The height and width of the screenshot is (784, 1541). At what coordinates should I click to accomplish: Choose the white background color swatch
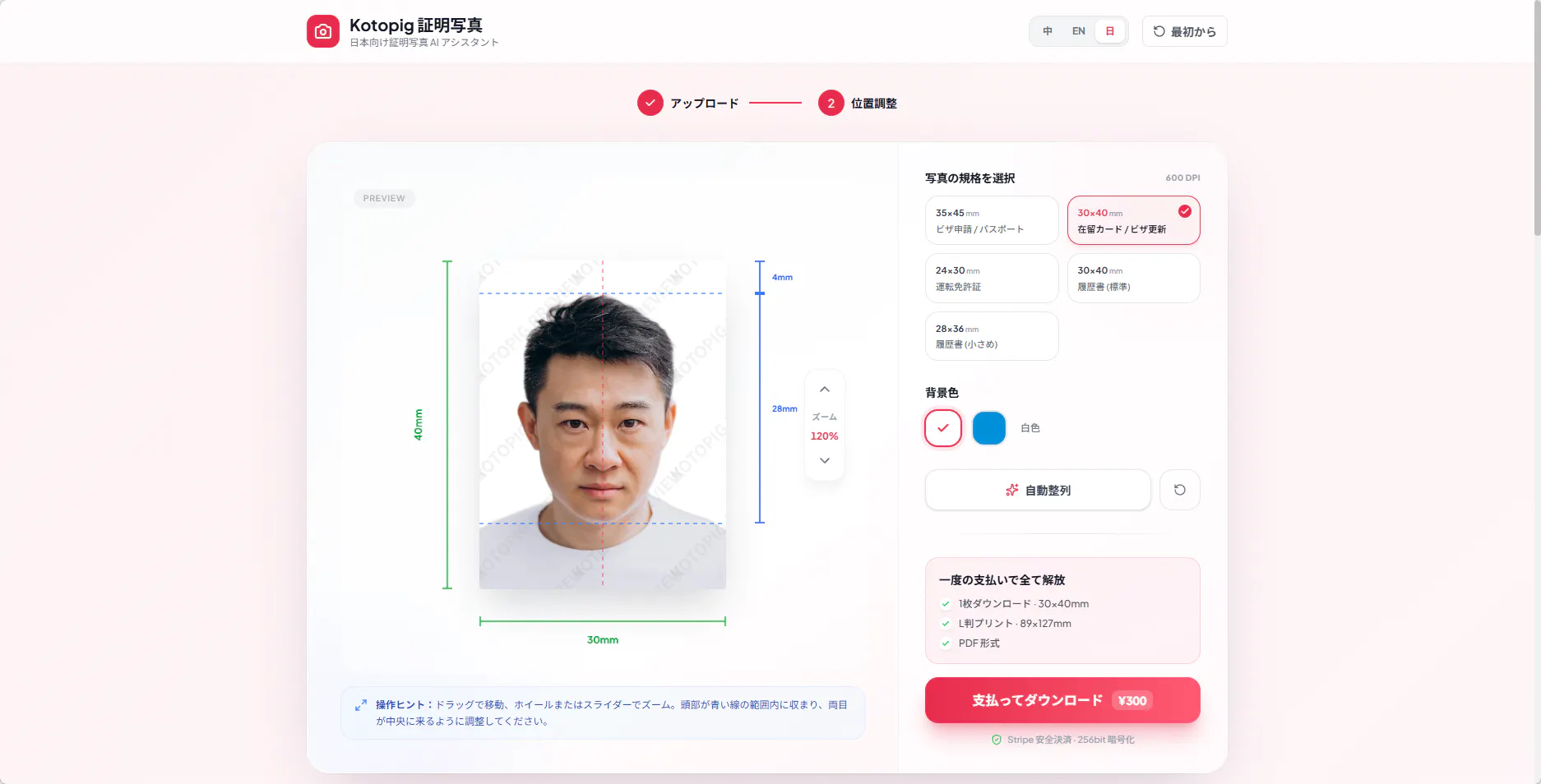click(x=943, y=428)
